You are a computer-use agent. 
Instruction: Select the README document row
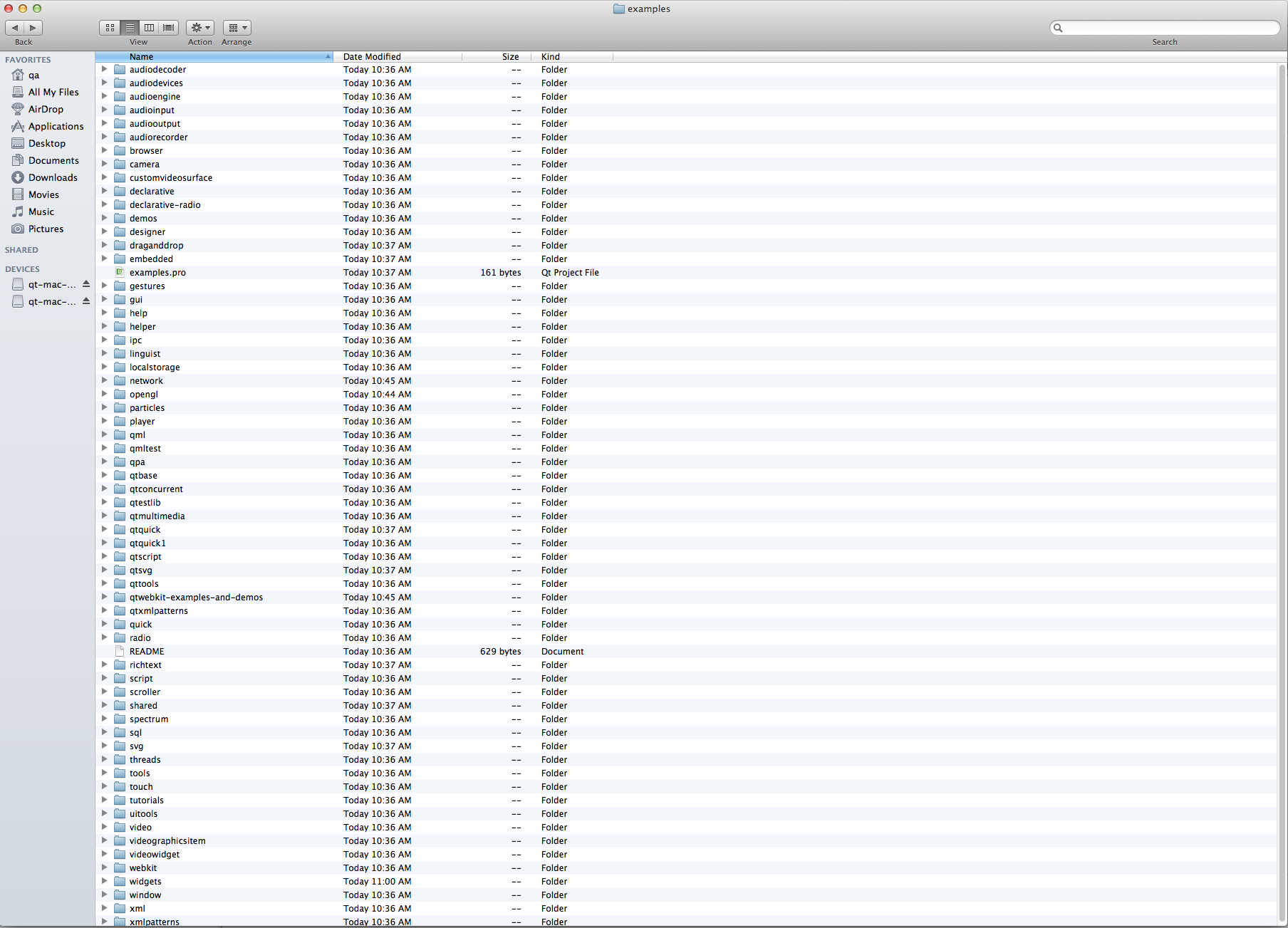(147, 652)
